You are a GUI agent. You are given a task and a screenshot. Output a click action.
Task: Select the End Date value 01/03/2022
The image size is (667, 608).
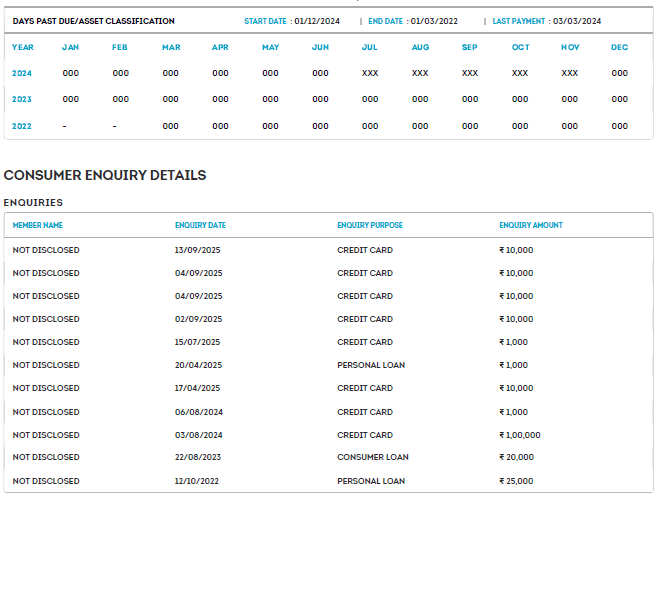[433, 21]
